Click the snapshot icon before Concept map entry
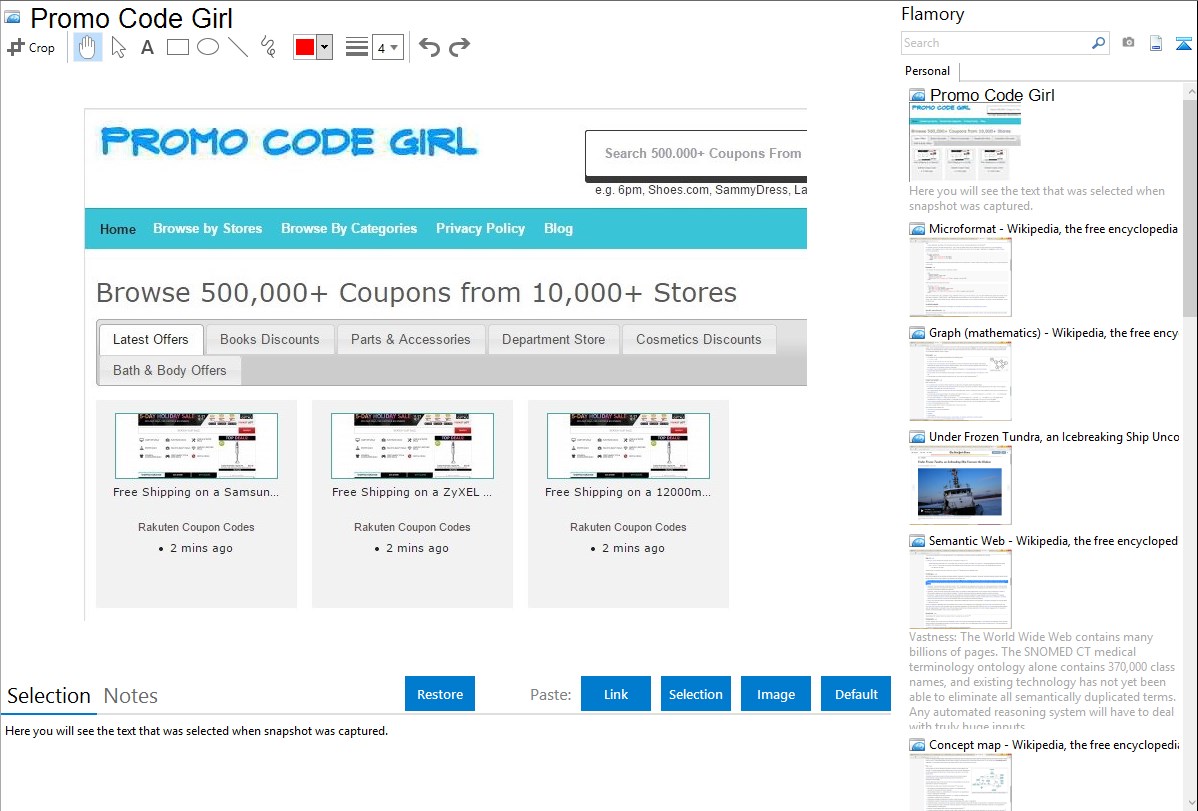This screenshot has height=811, width=1198. pos(917,745)
